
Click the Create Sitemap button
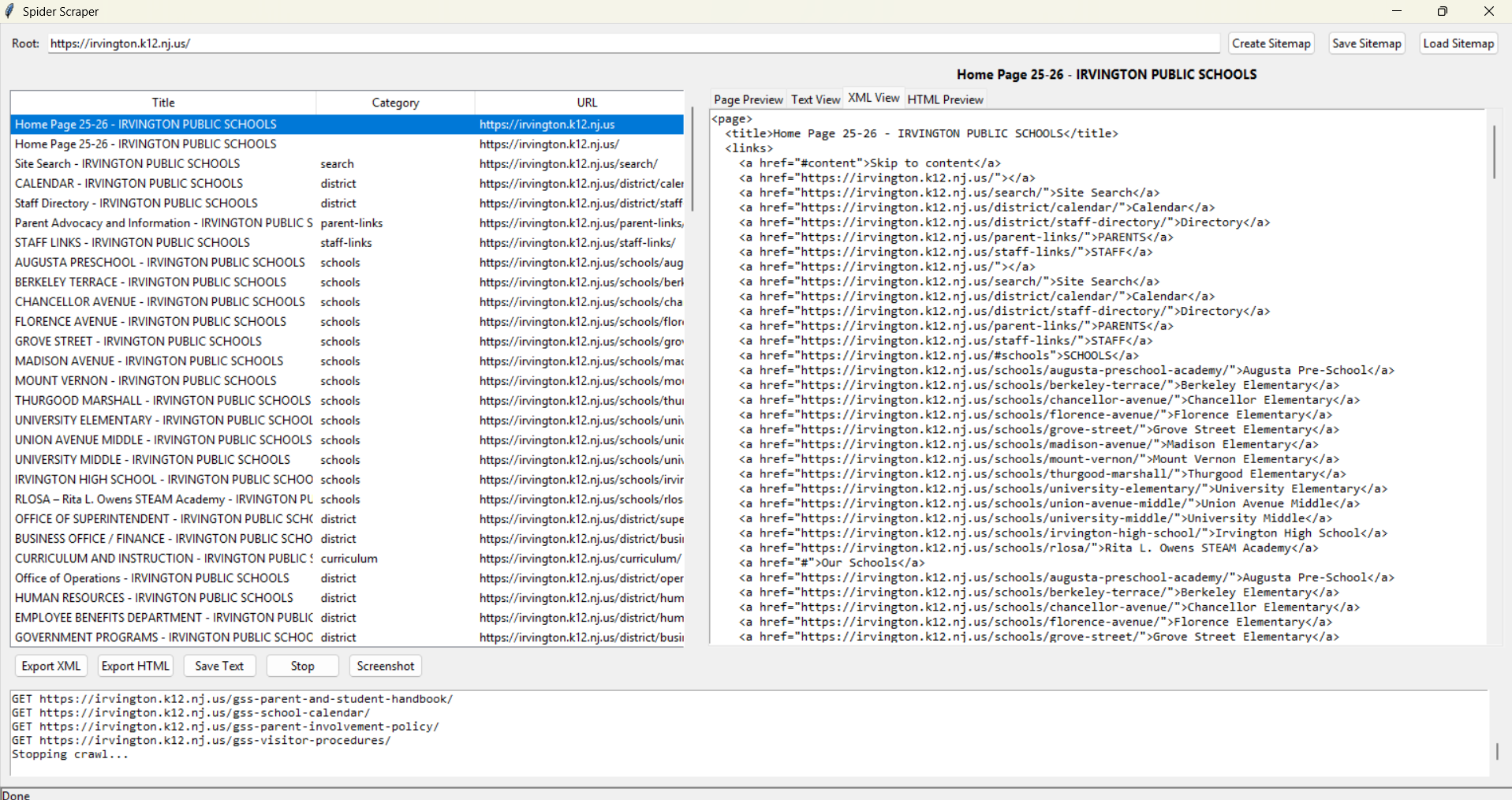pyautogui.click(x=1271, y=43)
